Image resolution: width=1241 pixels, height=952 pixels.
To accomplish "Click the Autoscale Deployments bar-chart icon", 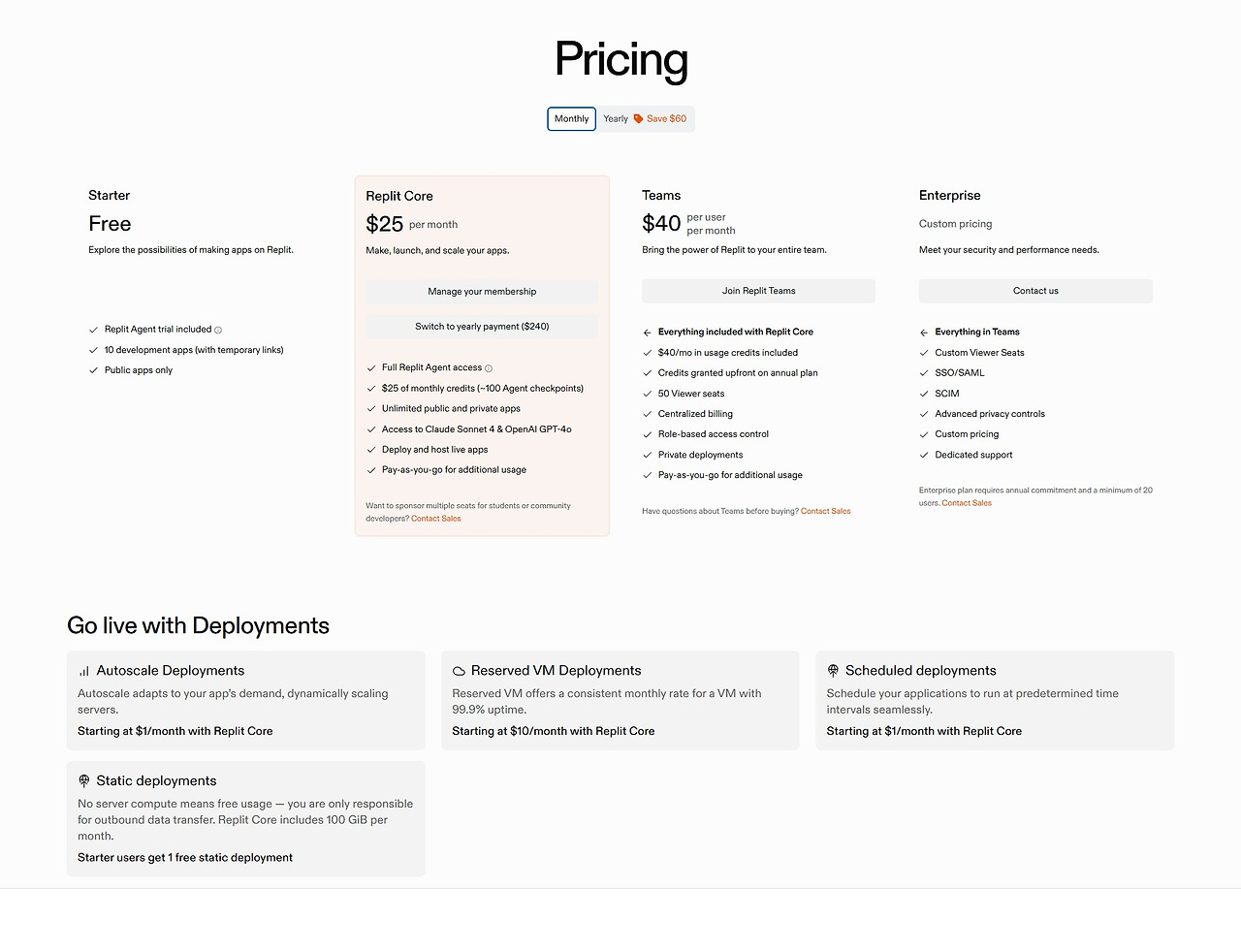I will click(84, 671).
